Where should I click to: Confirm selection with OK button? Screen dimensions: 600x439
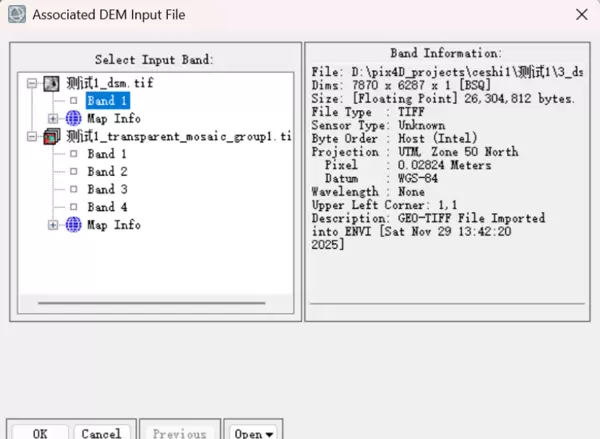[40, 433]
